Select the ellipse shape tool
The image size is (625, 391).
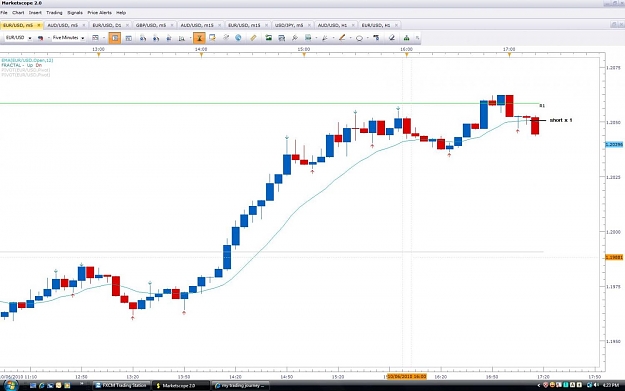click(x=359, y=38)
